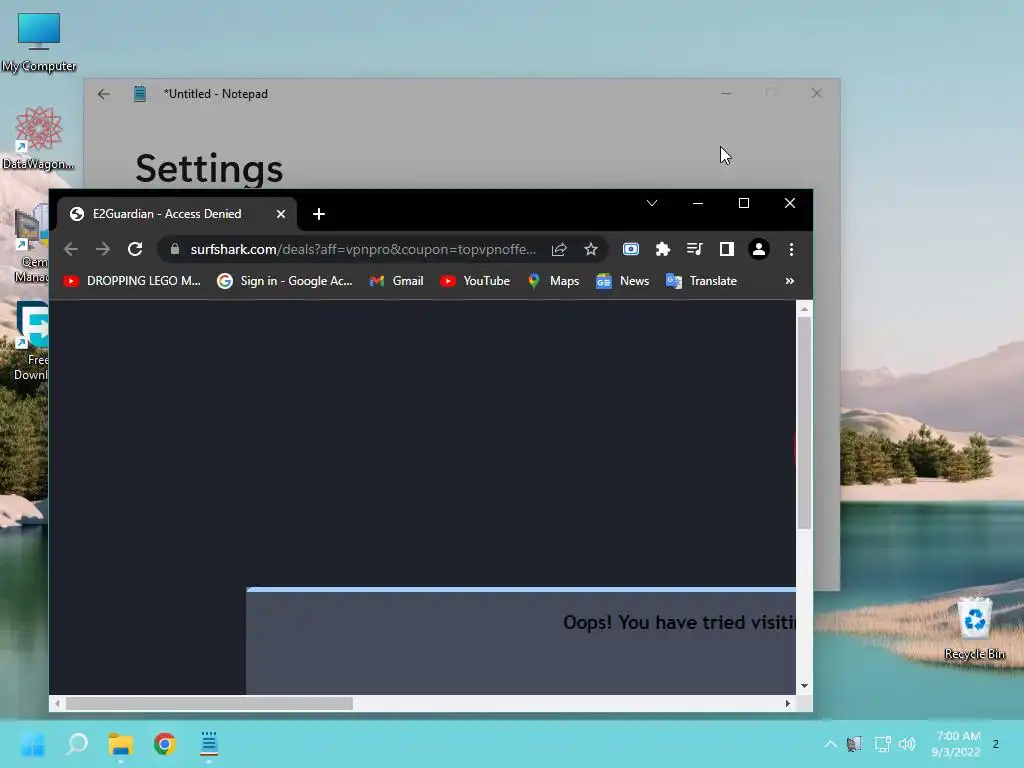The height and width of the screenshot is (768, 1024).
Task: Open the Maps bookmark
Action: coord(553,281)
